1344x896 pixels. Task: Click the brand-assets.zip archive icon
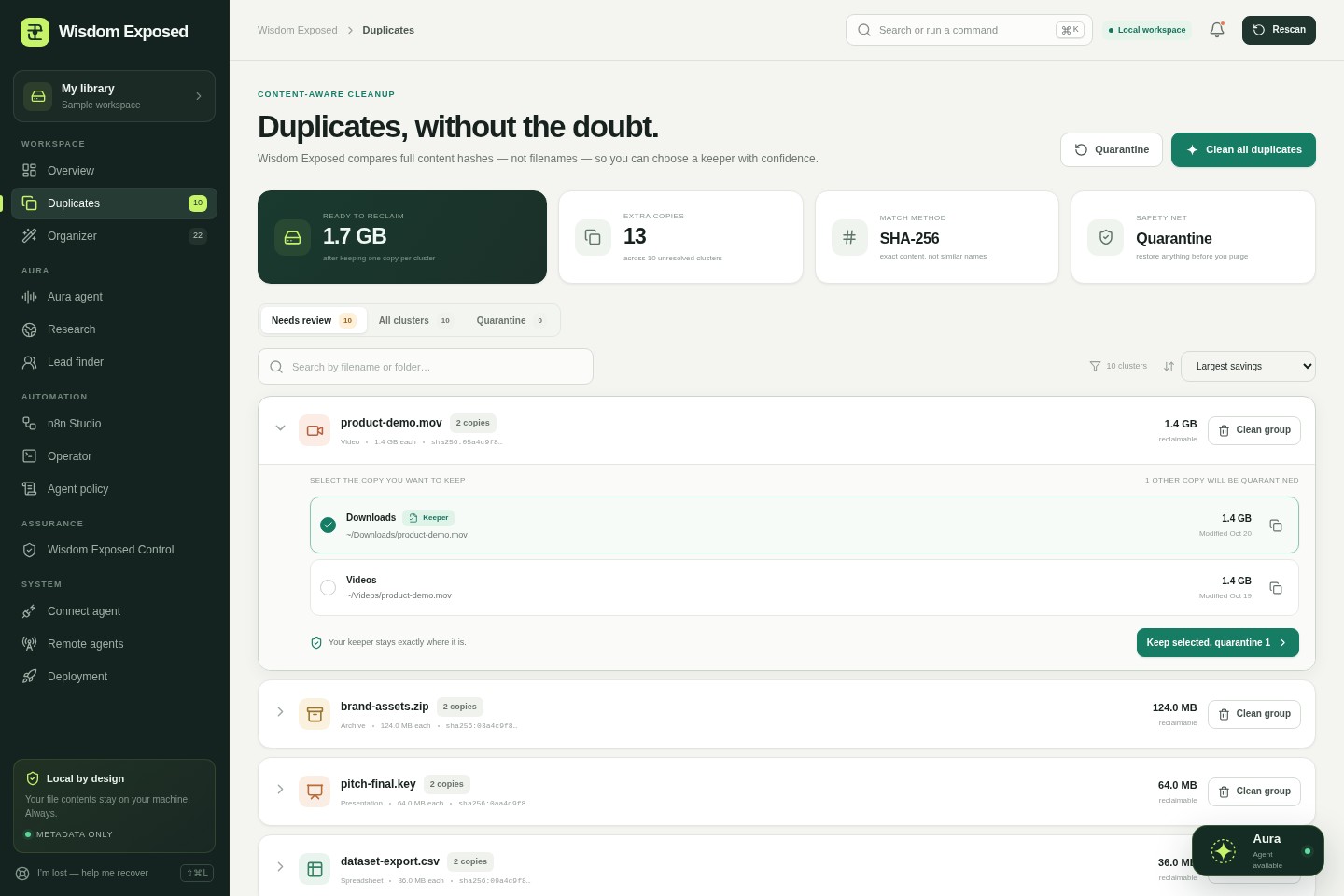point(315,714)
